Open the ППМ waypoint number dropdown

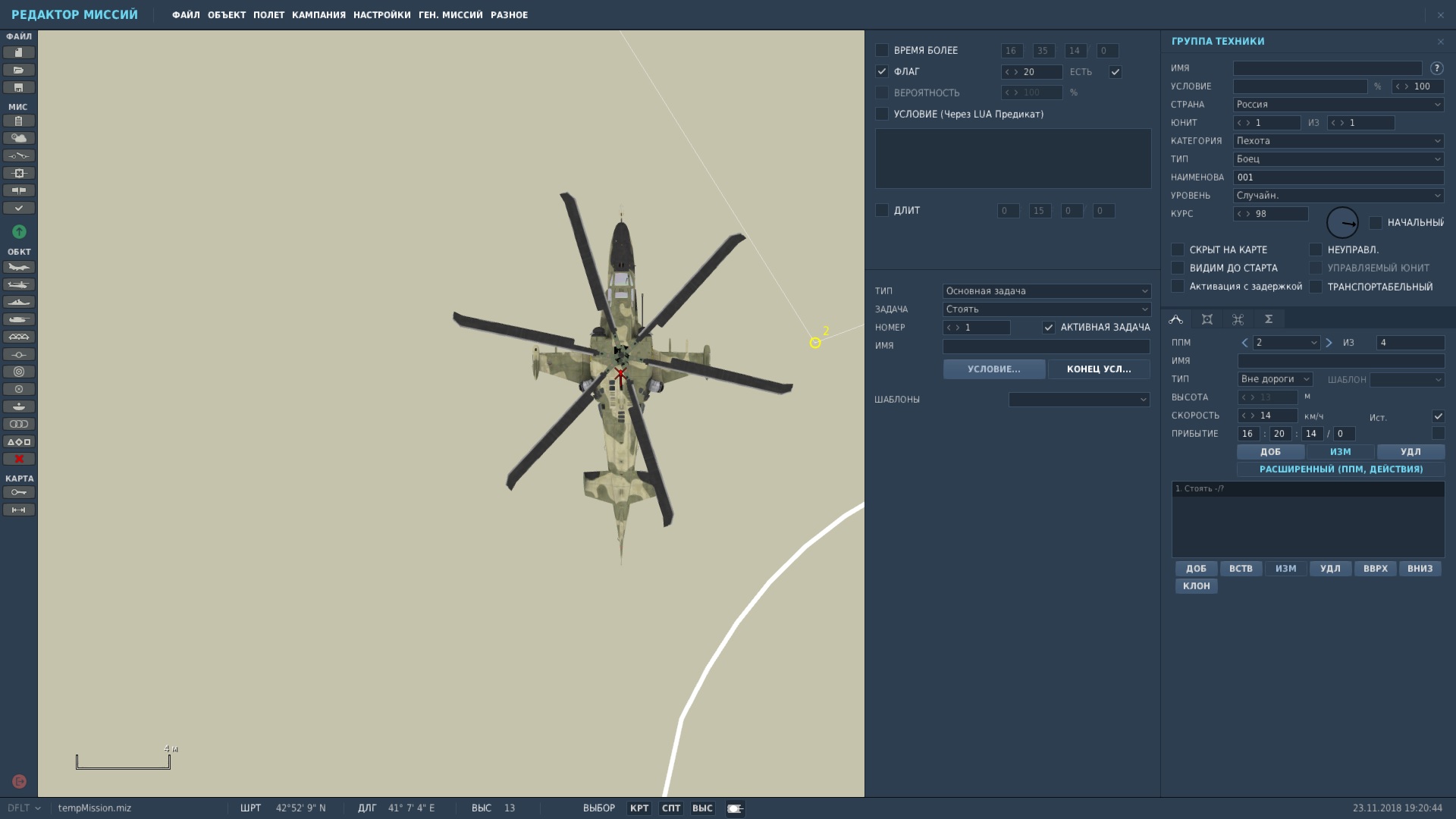pyautogui.click(x=1287, y=343)
